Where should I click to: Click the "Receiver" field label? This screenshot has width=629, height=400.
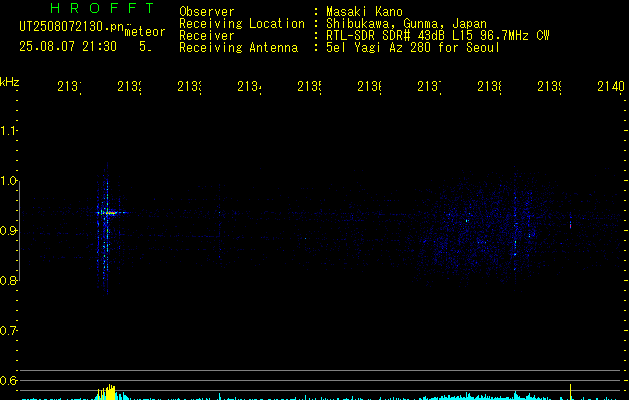[x=207, y=36]
